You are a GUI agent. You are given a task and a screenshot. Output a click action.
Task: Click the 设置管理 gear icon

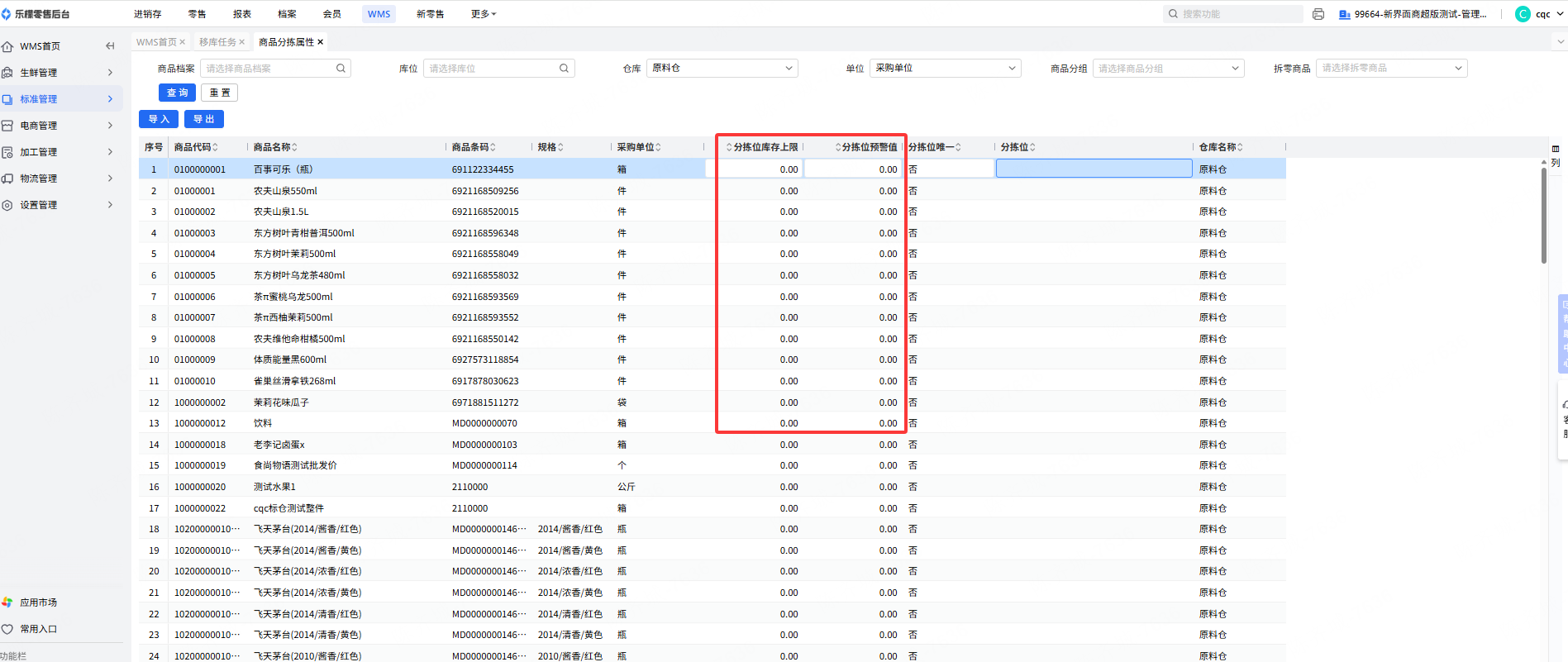point(7,205)
